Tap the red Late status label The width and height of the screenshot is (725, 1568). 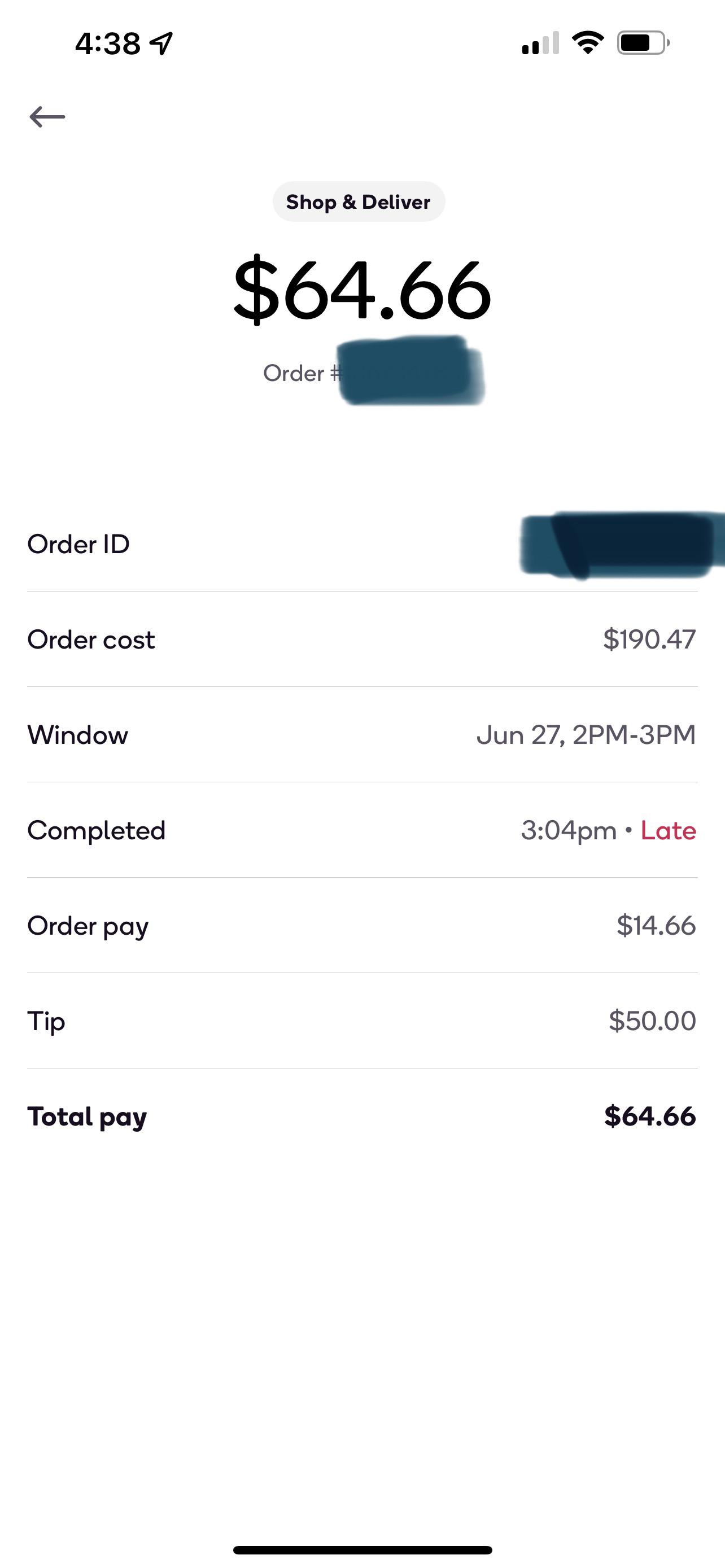[x=668, y=830]
